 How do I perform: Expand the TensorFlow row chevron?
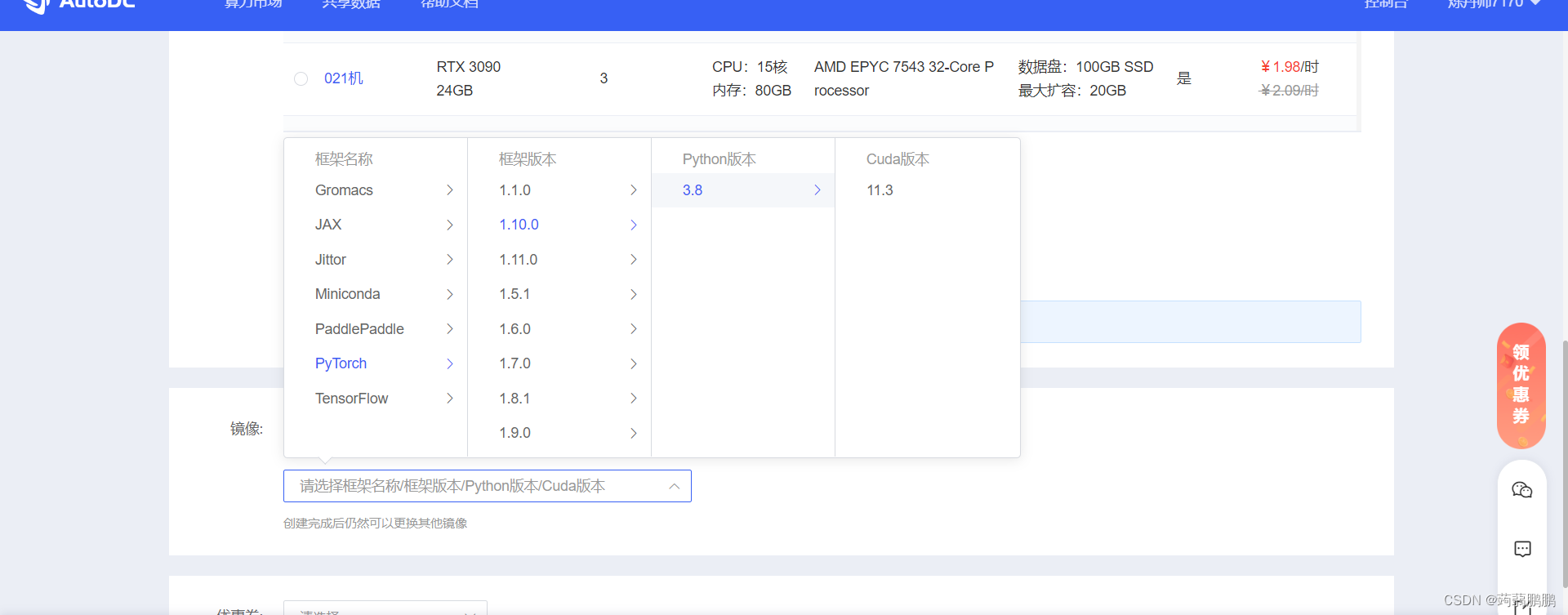tap(450, 399)
